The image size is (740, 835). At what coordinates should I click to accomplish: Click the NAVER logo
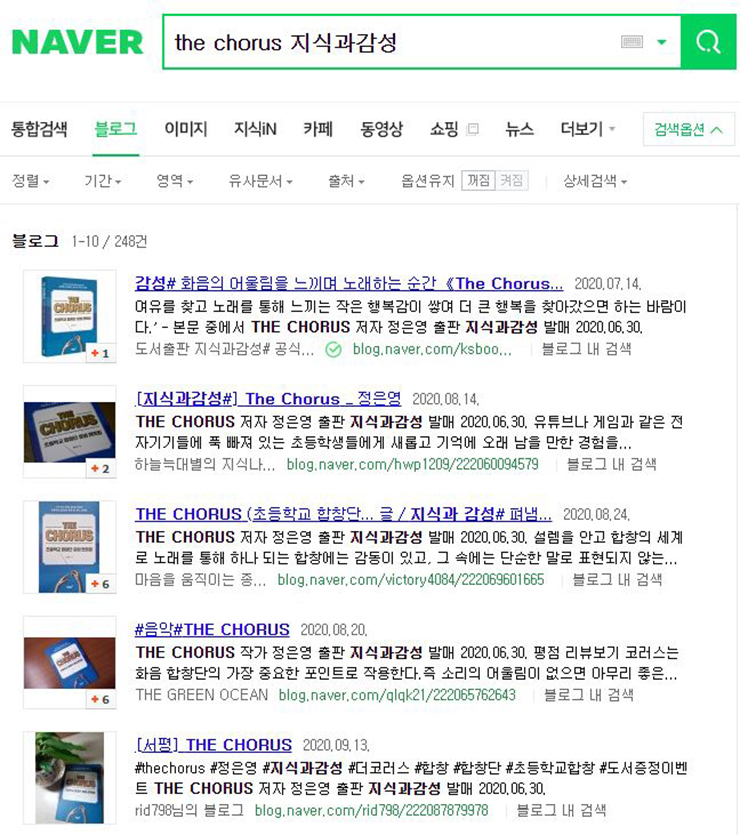point(78,42)
